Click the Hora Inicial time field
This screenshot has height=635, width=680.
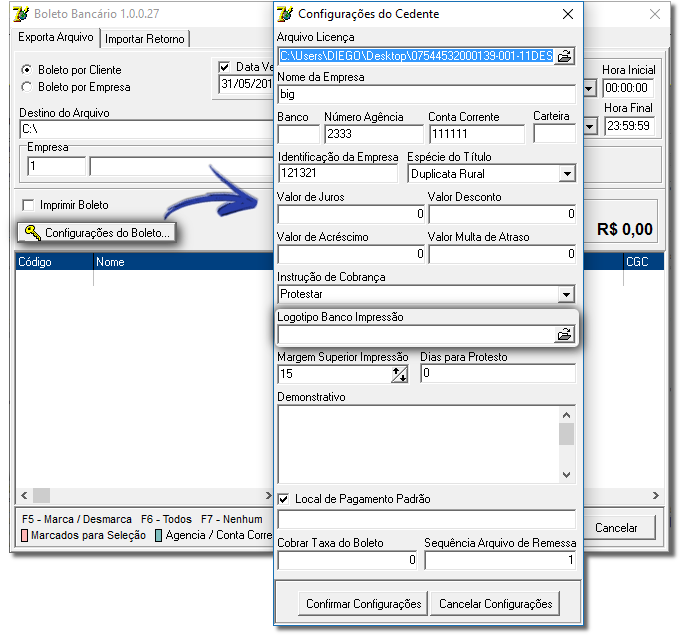pyautogui.click(x=628, y=88)
